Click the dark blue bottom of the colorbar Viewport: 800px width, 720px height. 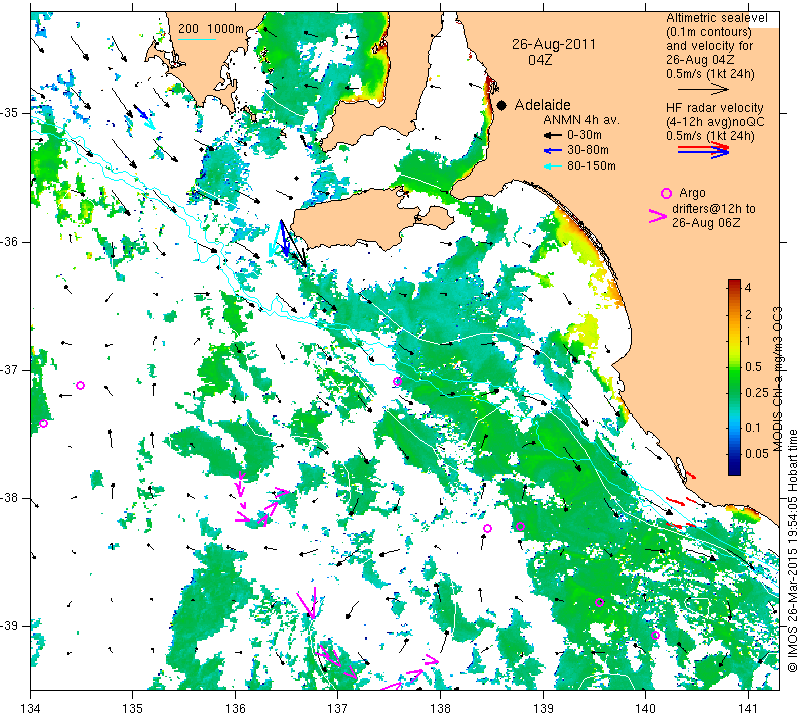point(734,470)
